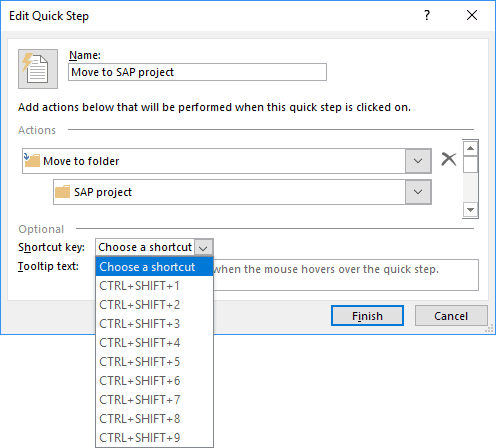Click the Tooltip text label
This screenshot has height=448, width=496.
click(48, 266)
